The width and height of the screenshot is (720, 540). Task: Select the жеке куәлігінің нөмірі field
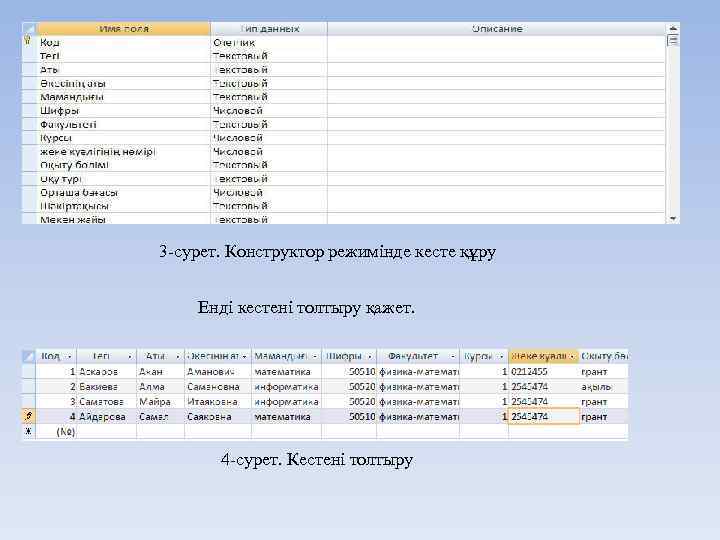click(124, 152)
